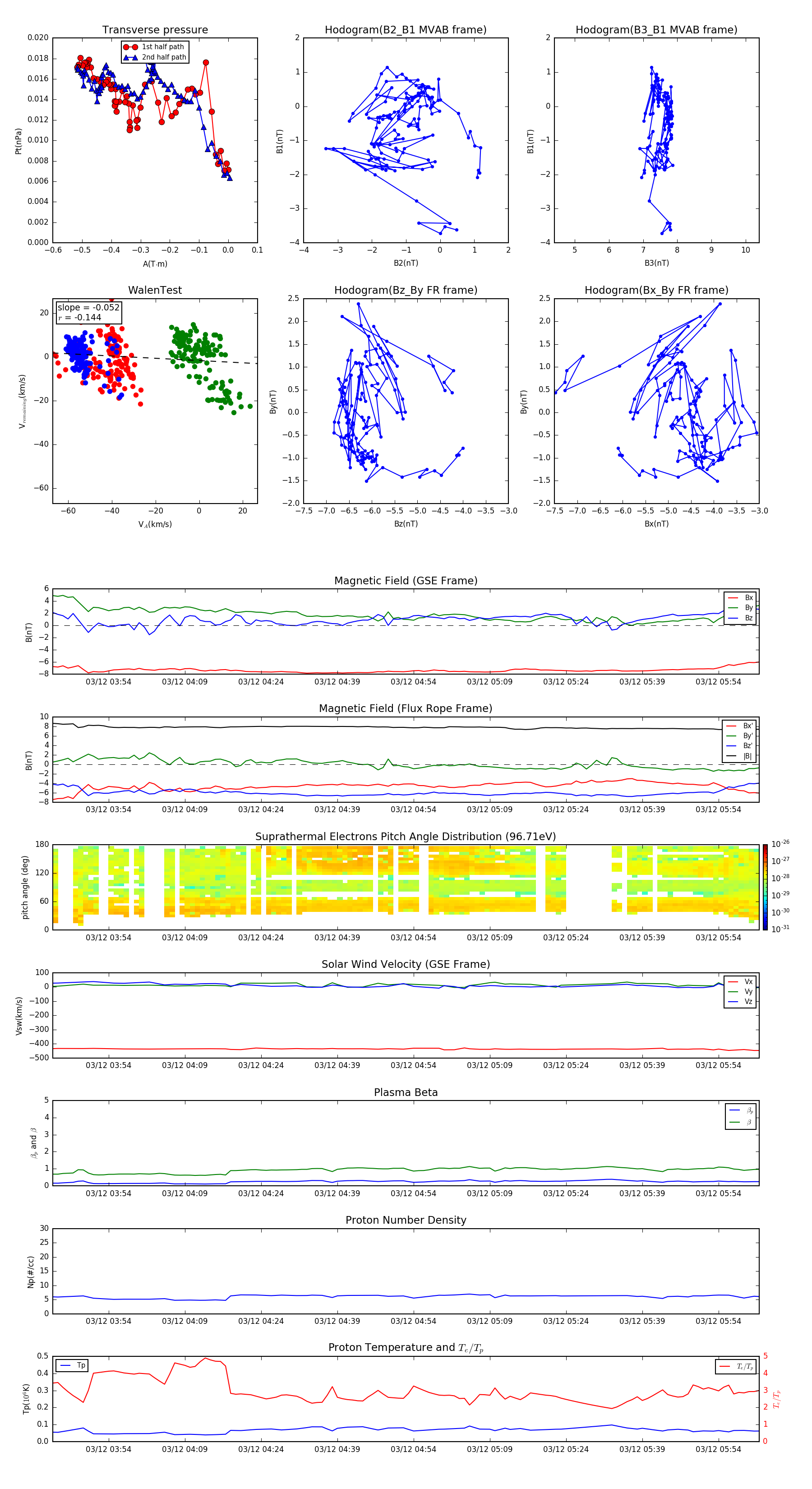Select the |B| legend entry in Flux Rope panel

[x=740, y=756]
